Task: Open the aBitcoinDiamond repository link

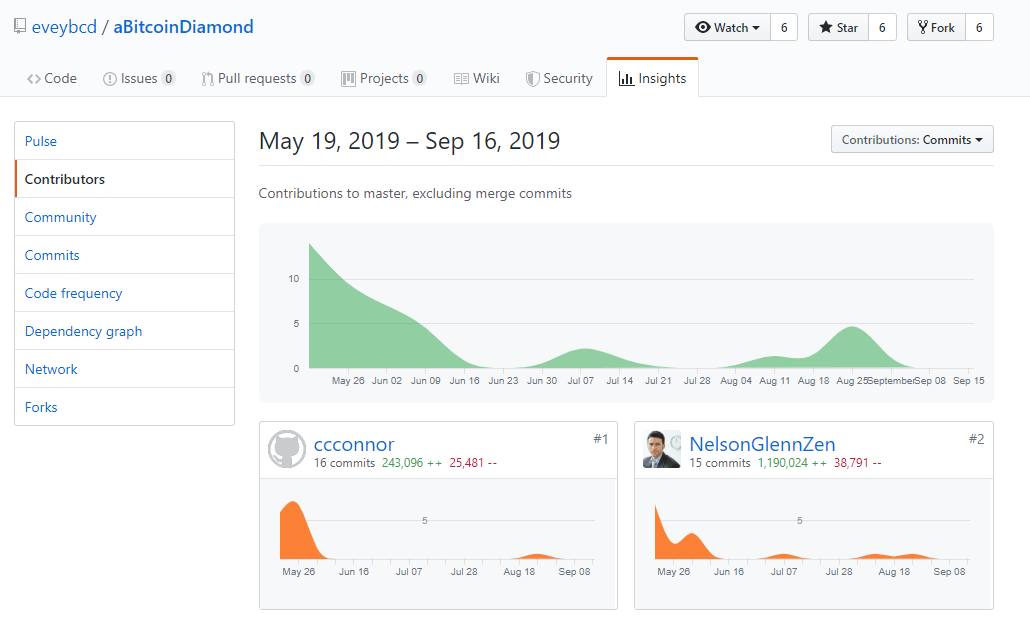Action: 183,27
